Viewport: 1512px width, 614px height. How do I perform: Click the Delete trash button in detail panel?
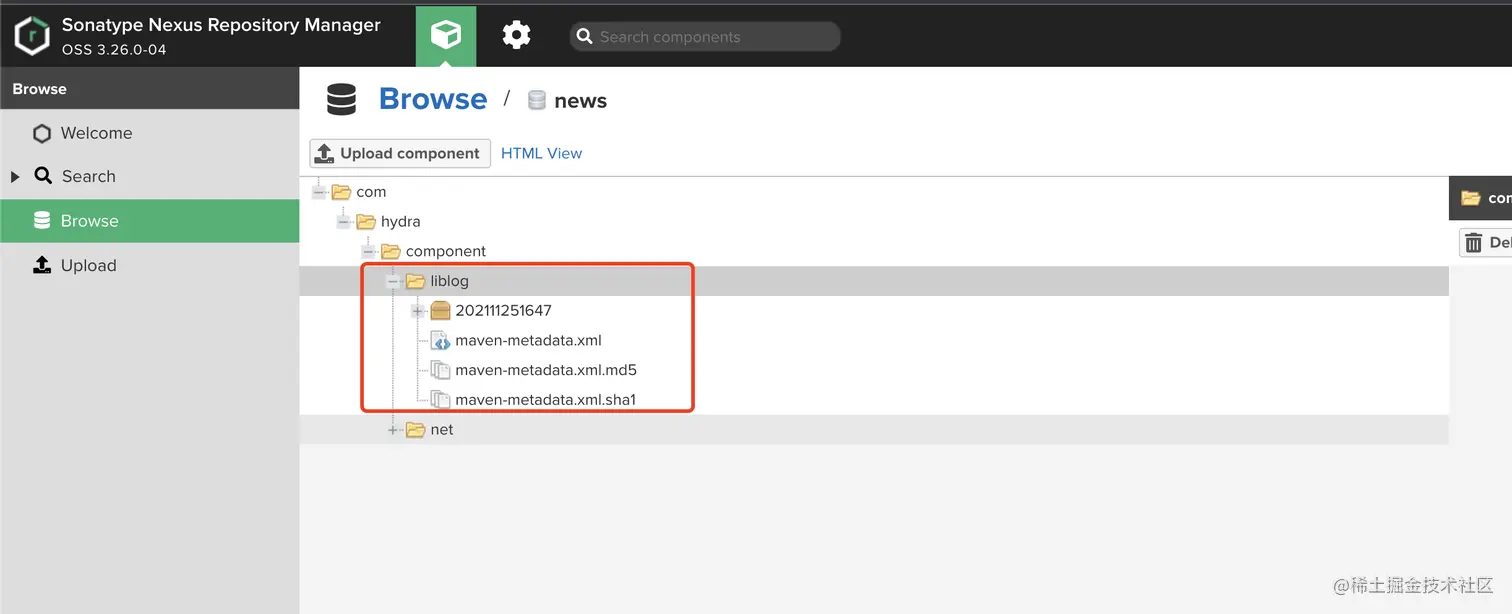point(1486,243)
